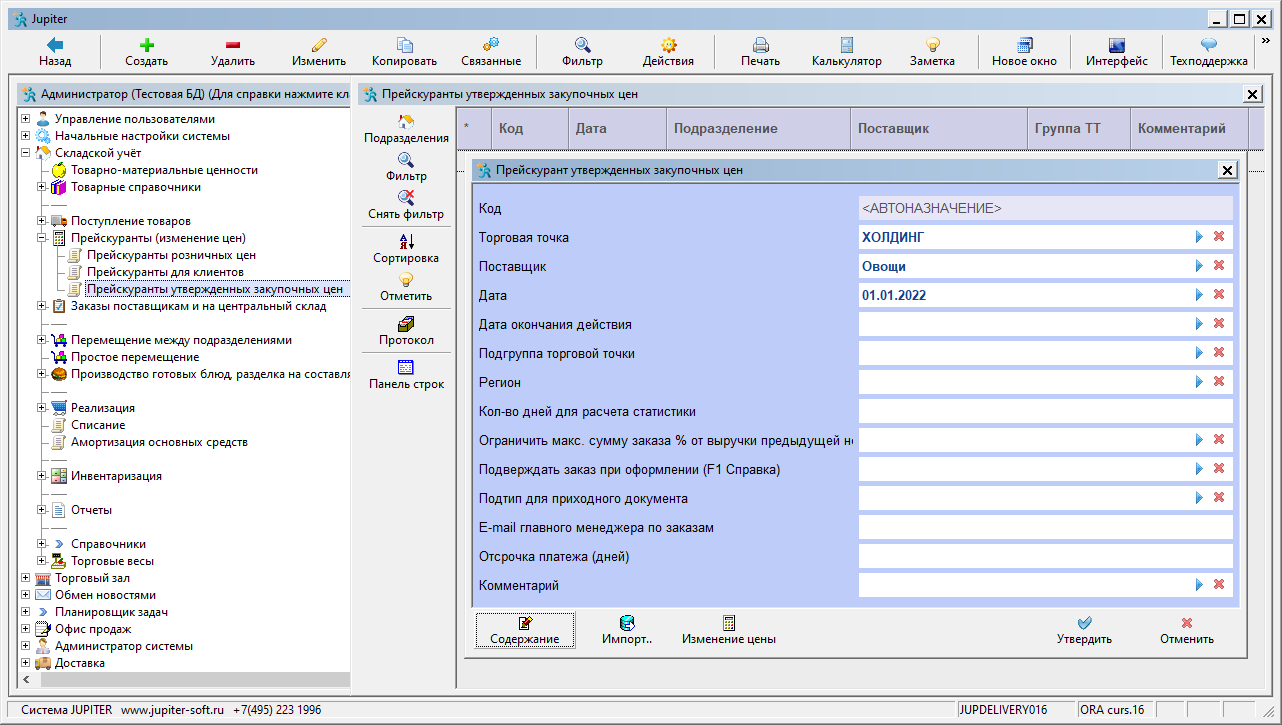
Task: Open Новое окно toolbar icon
Action: [x=1024, y=45]
